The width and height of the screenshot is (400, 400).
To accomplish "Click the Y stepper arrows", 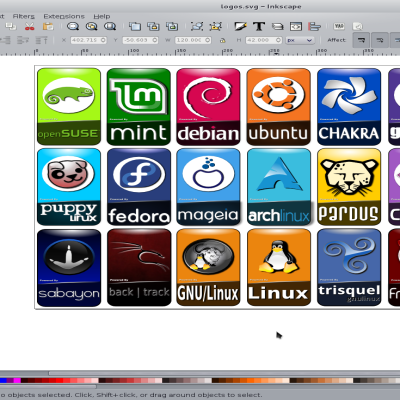I will [x=155, y=40].
